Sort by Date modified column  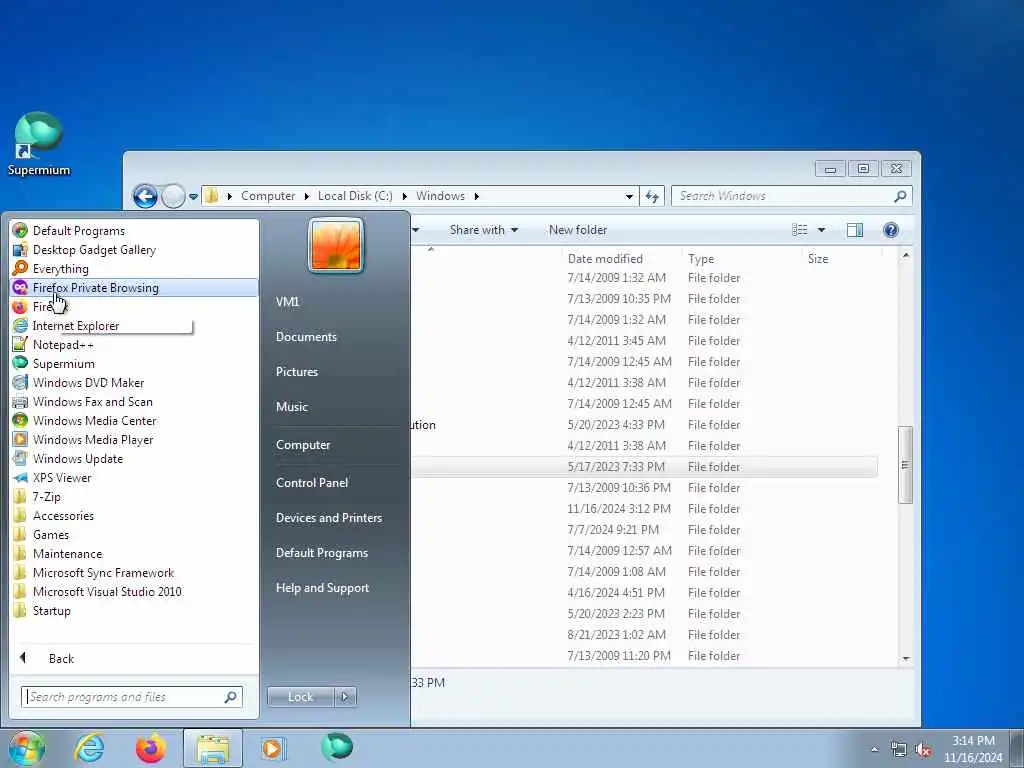[605, 259]
